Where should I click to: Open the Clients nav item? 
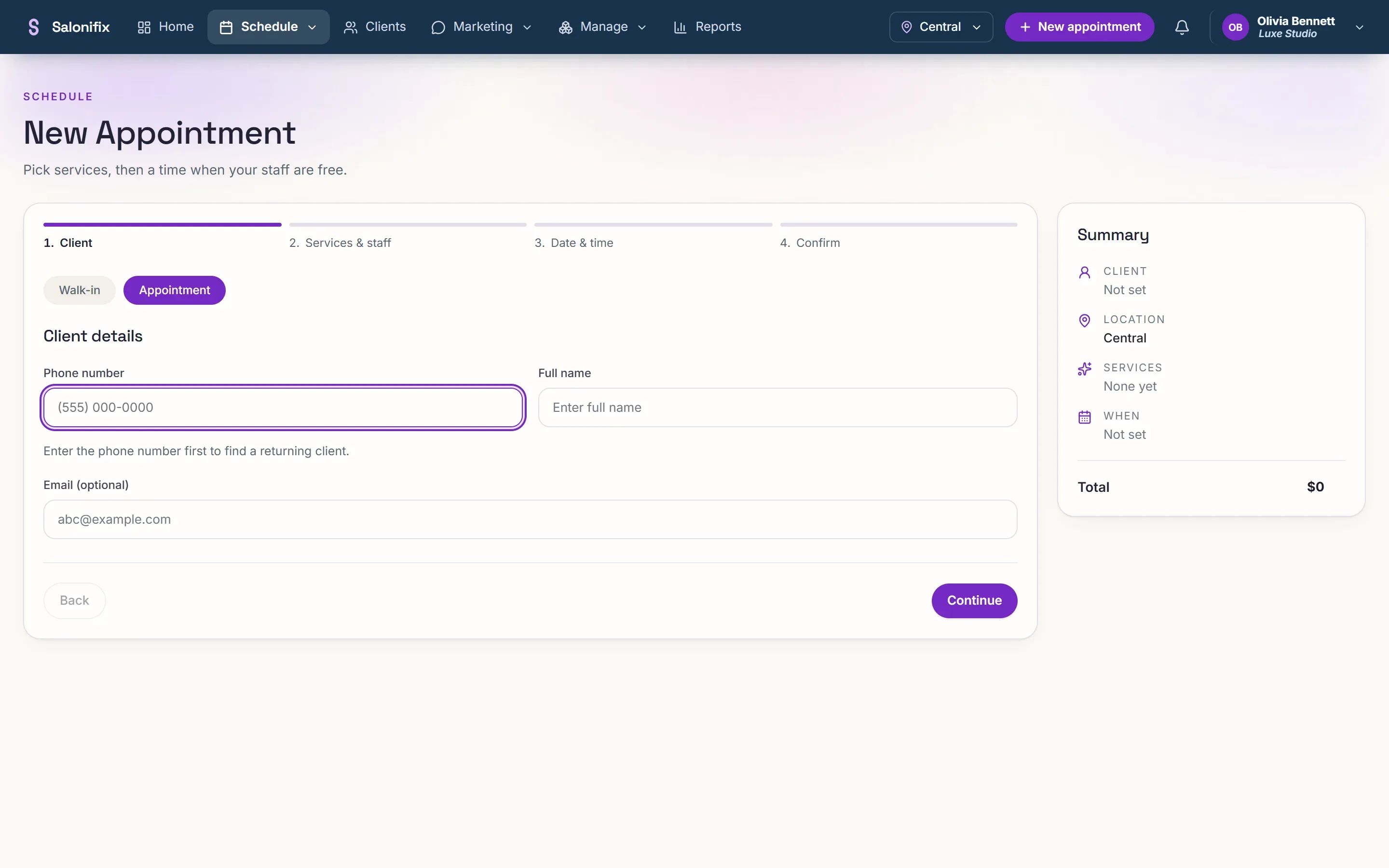pos(374,27)
